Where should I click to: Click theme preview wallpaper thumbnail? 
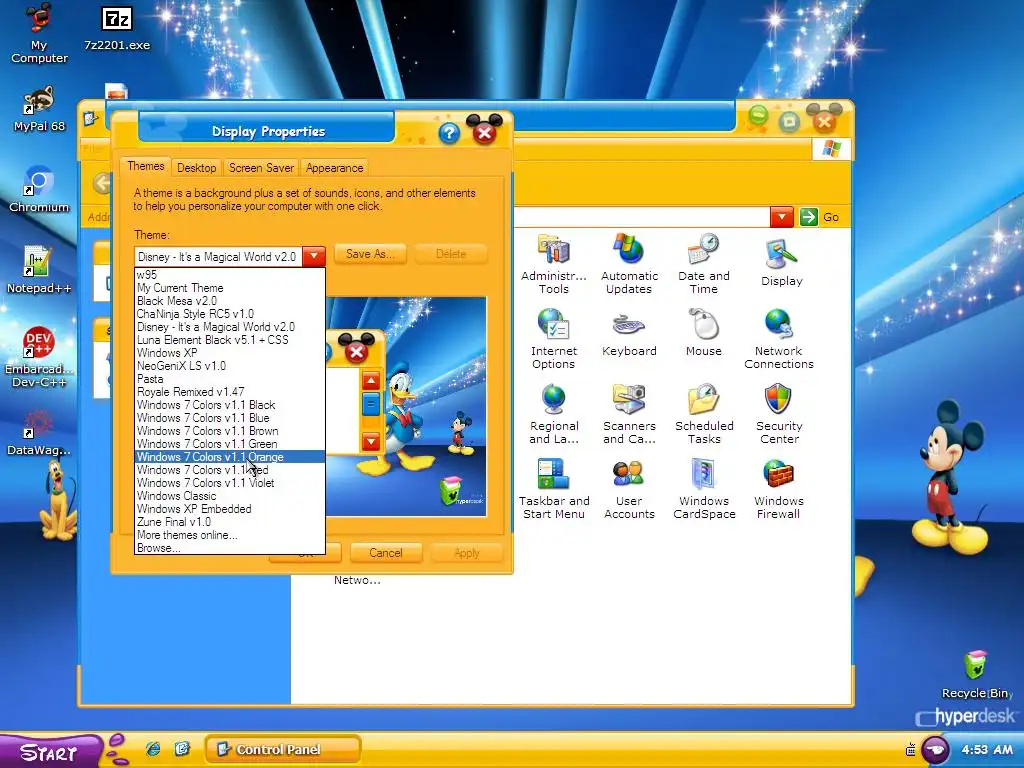406,407
